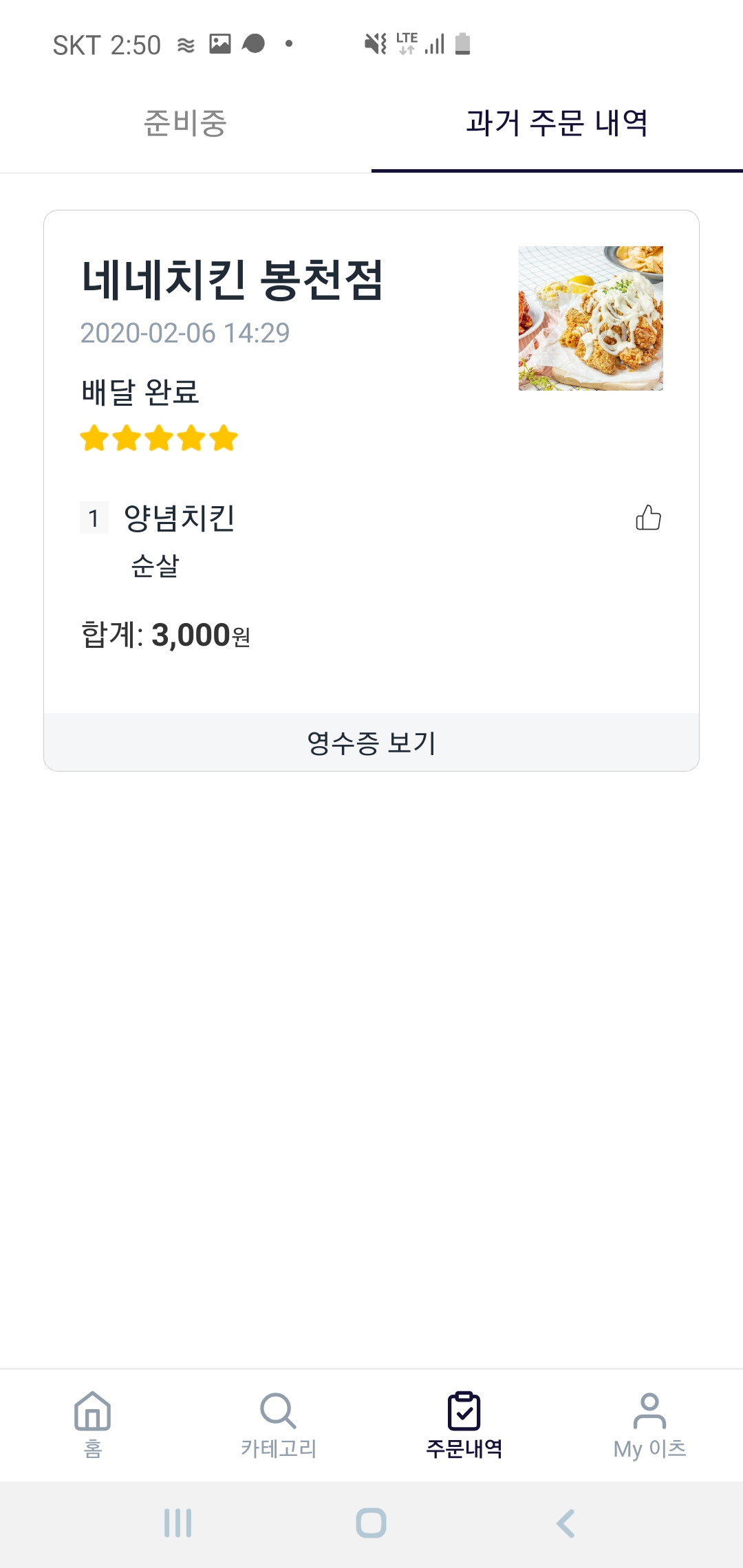Image resolution: width=743 pixels, height=1568 pixels.
Task: Tap the chicken dish thumbnail photo
Action: [x=591, y=318]
